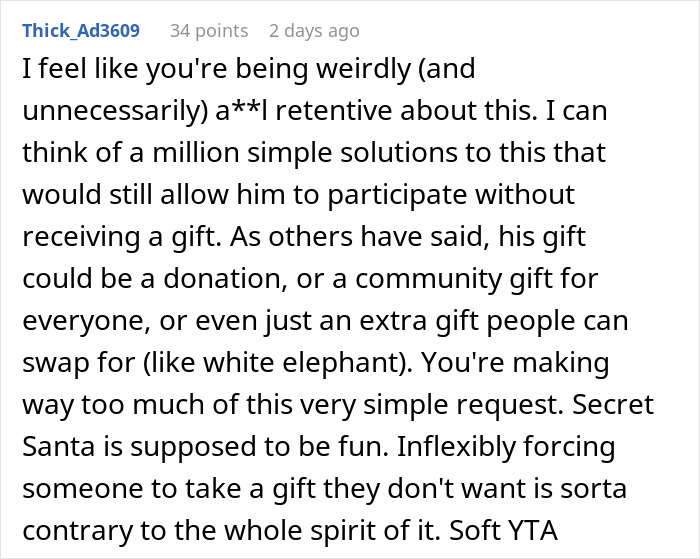
Task: Click the "34 points" score label
Action: (208, 31)
